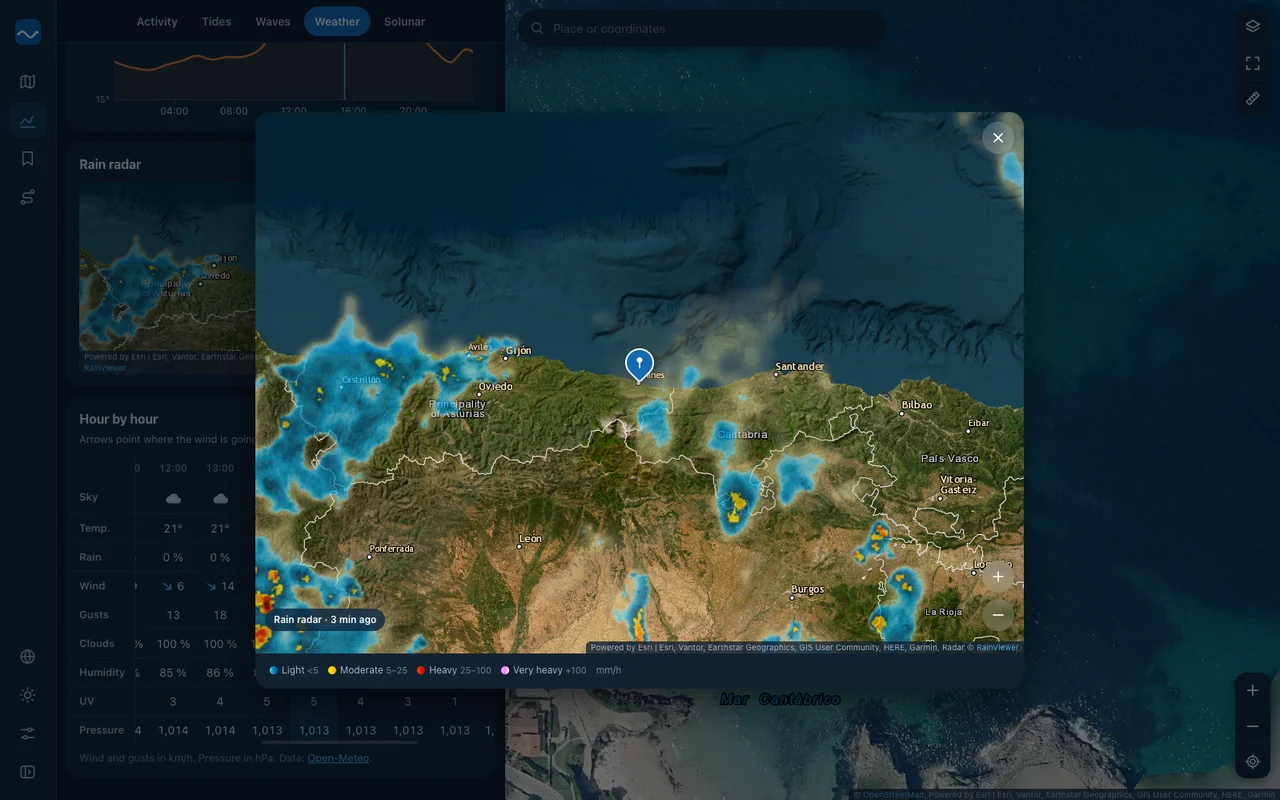Screen dimensions: 1280x800
Task: Click the 'Rain radar' panel heading
Action: [110, 164]
